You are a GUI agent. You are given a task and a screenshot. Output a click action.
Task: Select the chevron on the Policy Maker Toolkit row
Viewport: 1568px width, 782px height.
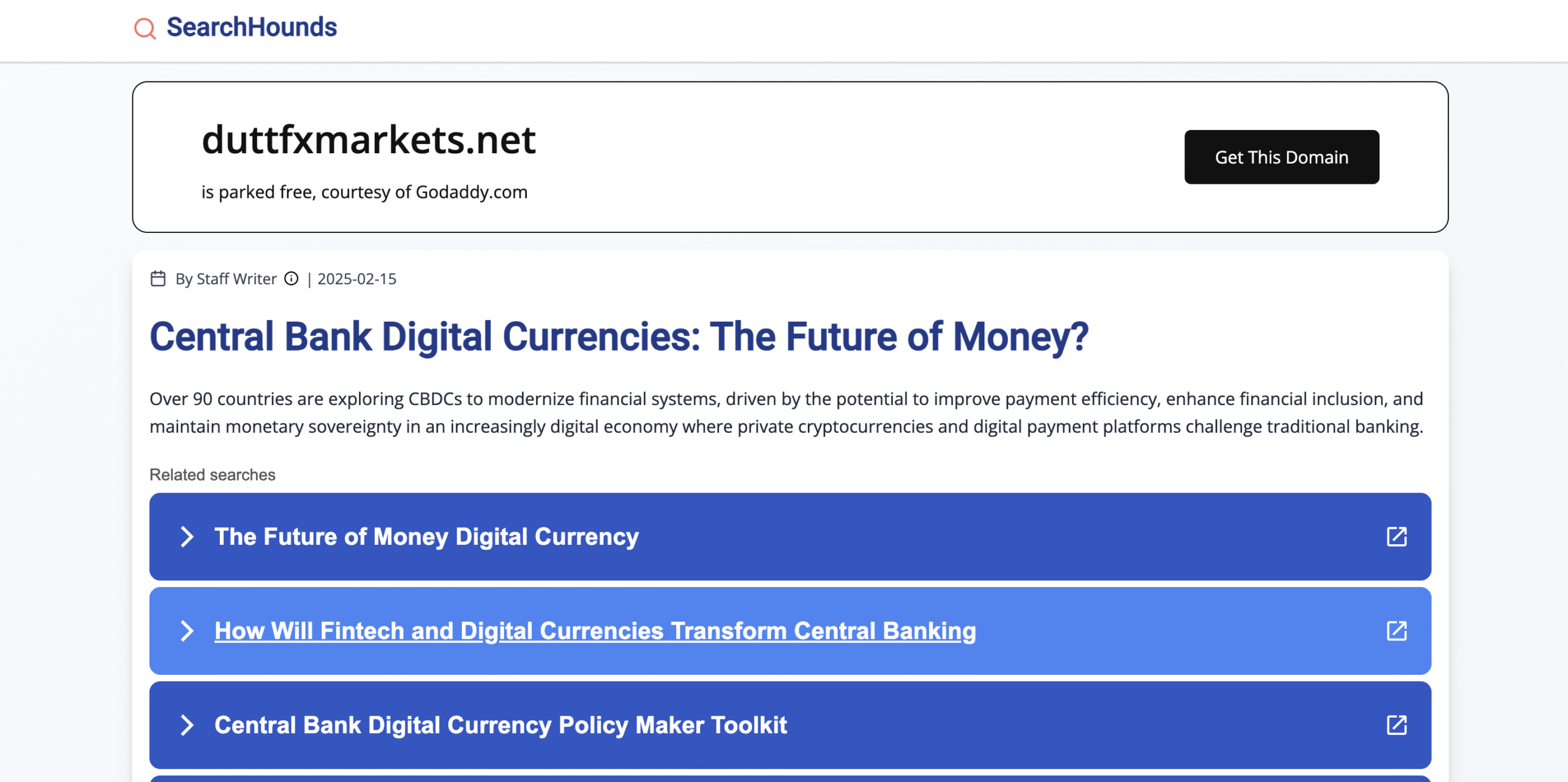[187, 726]
